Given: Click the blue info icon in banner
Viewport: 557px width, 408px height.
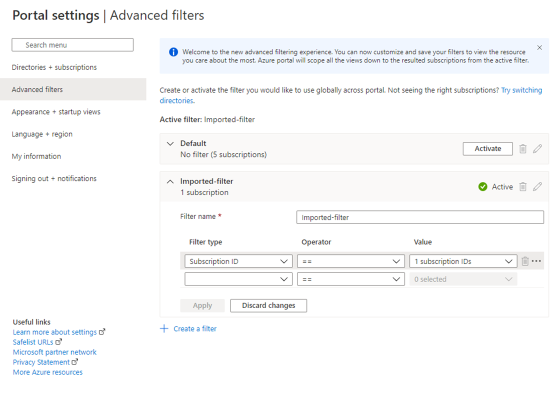Looking at the screenshot, I should [173, 52].
